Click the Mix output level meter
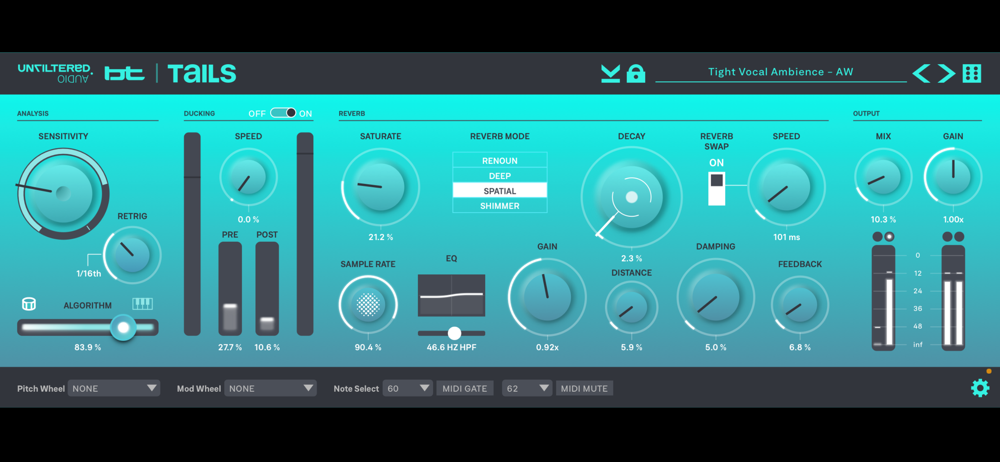1000x462 pixels. coord(883,297)
